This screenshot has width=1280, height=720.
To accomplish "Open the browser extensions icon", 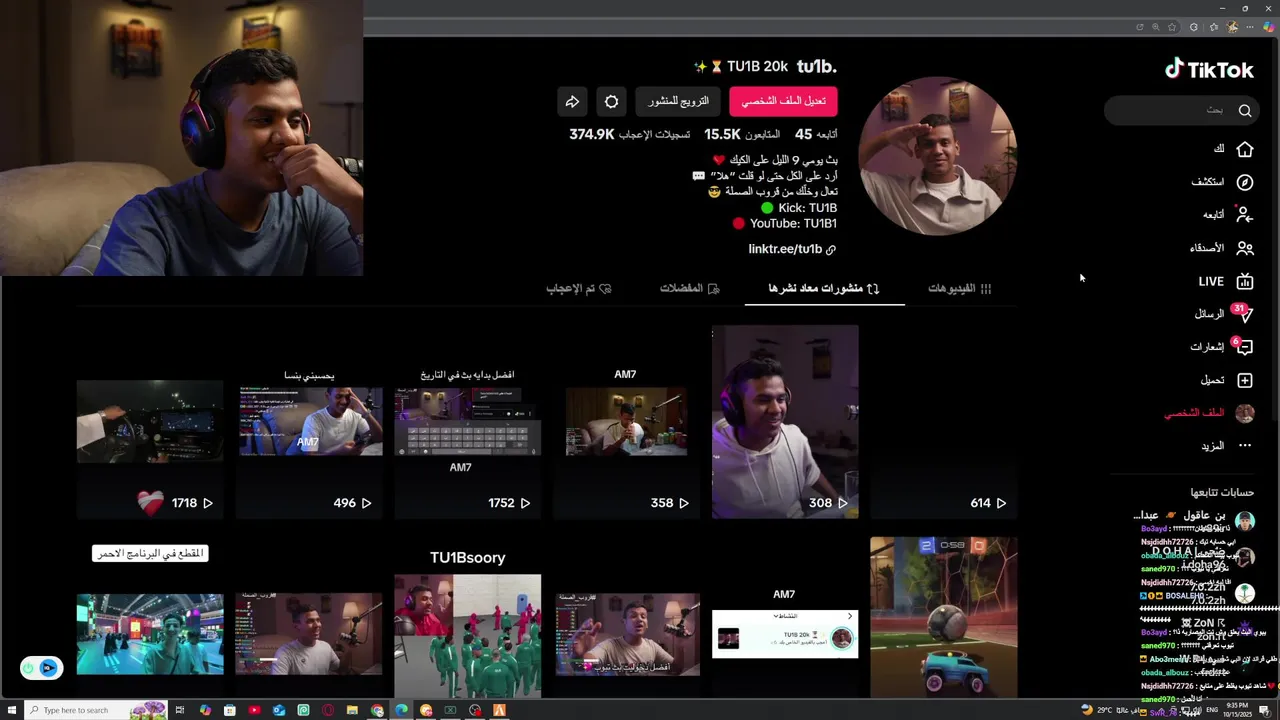I will click(x=1194, y=27).
